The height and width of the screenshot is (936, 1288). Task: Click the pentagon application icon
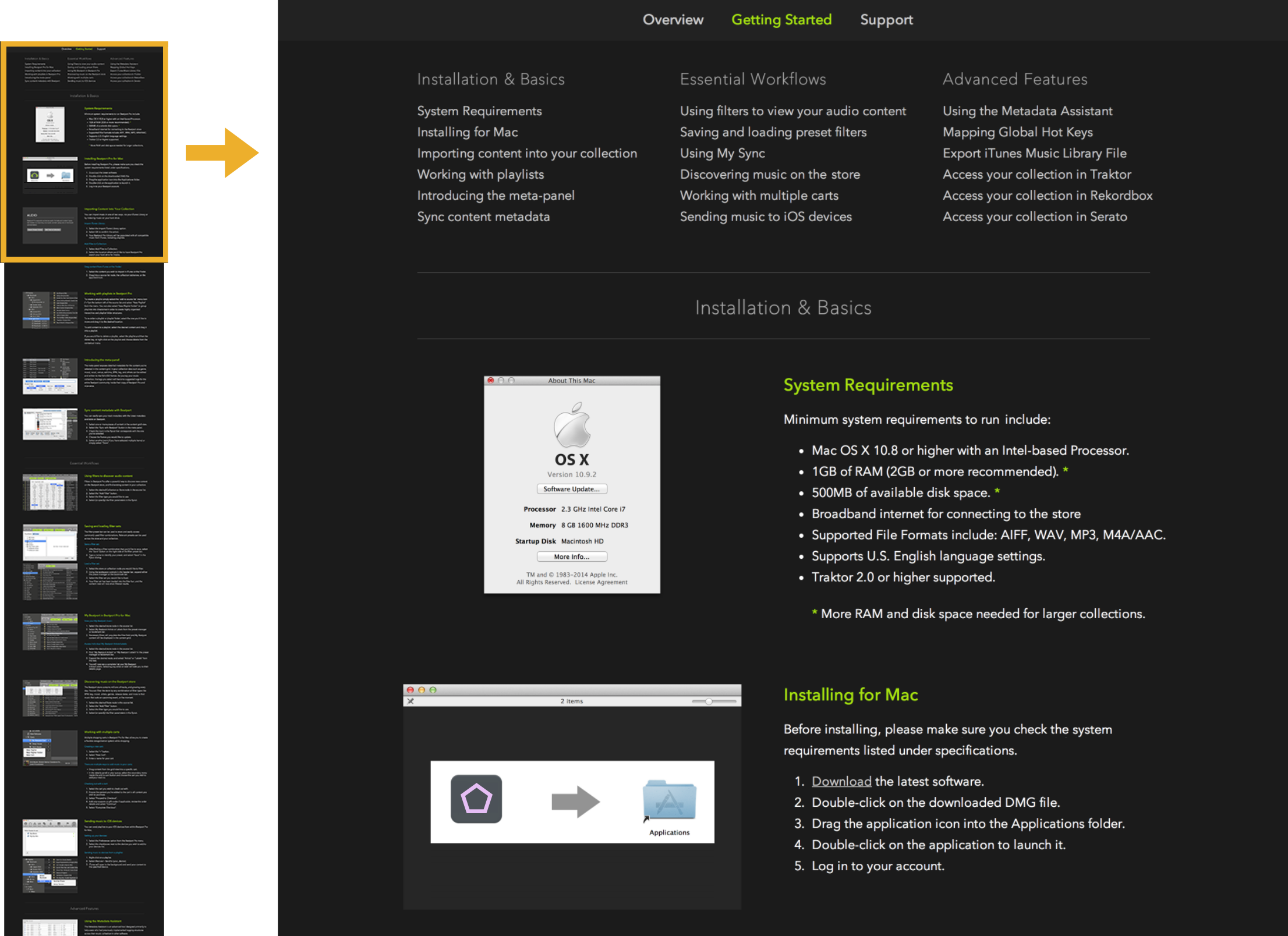pyautogui.click(x=476, y=799)
